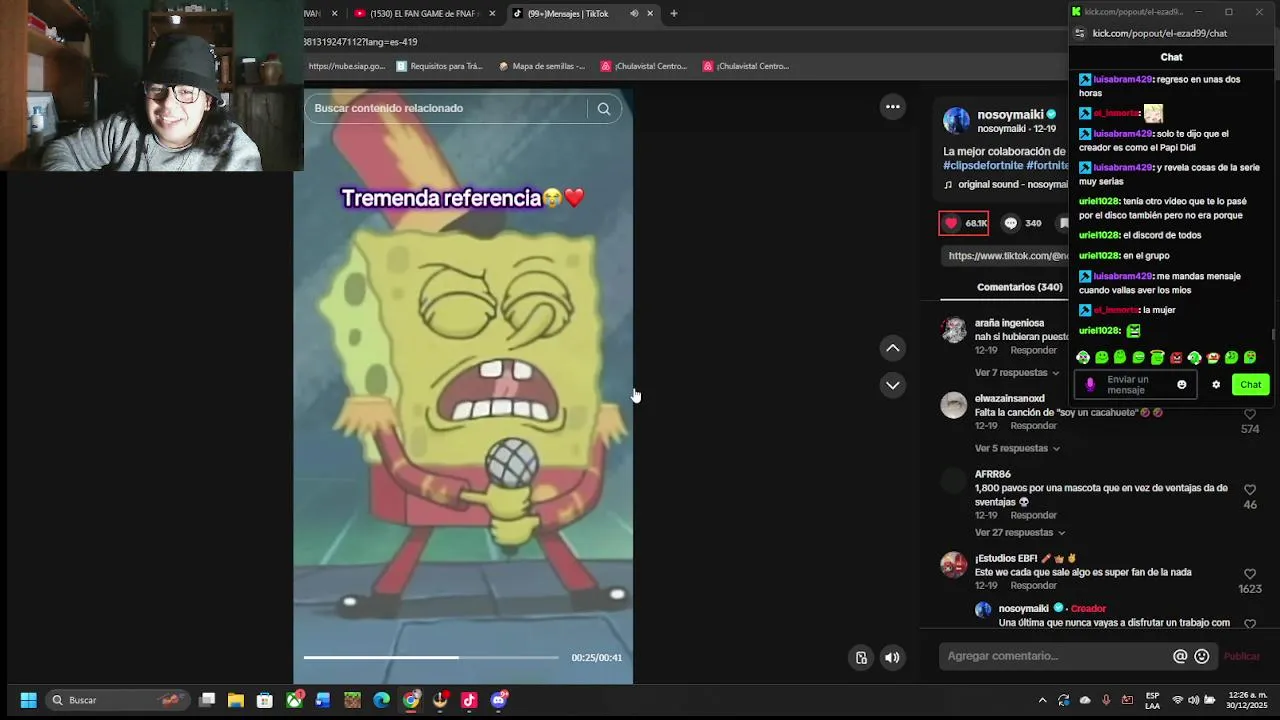Viewport: 1280px width, 720px height.
Task: Open Discord from taskbar
Action: pyautogui.click(x=499, y=700)
